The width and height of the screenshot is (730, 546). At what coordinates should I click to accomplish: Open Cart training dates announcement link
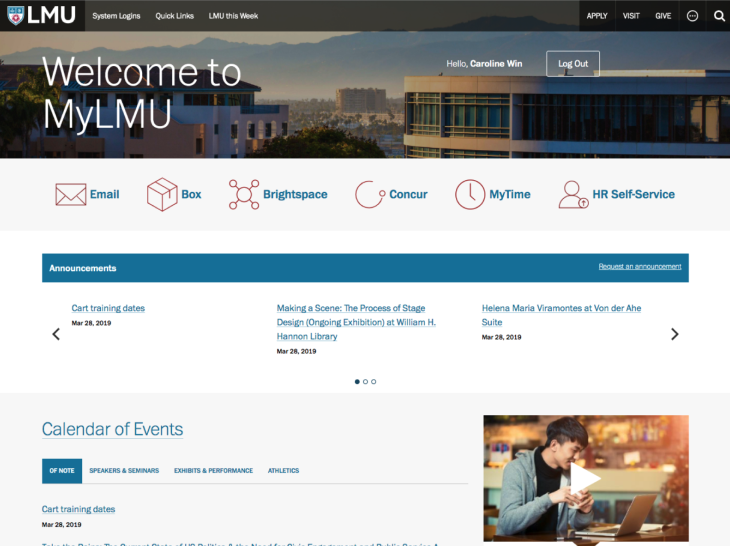pyautogui.click(x=108, y=308)
